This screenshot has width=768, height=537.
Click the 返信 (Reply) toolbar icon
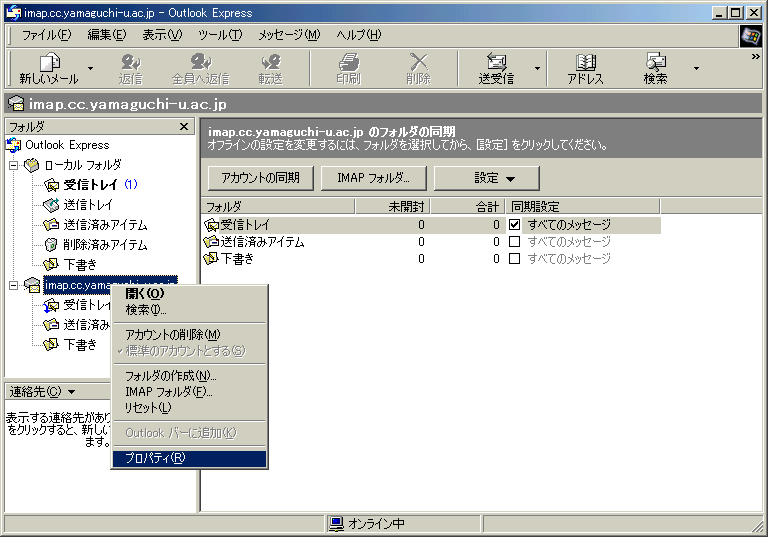[131, 69]
